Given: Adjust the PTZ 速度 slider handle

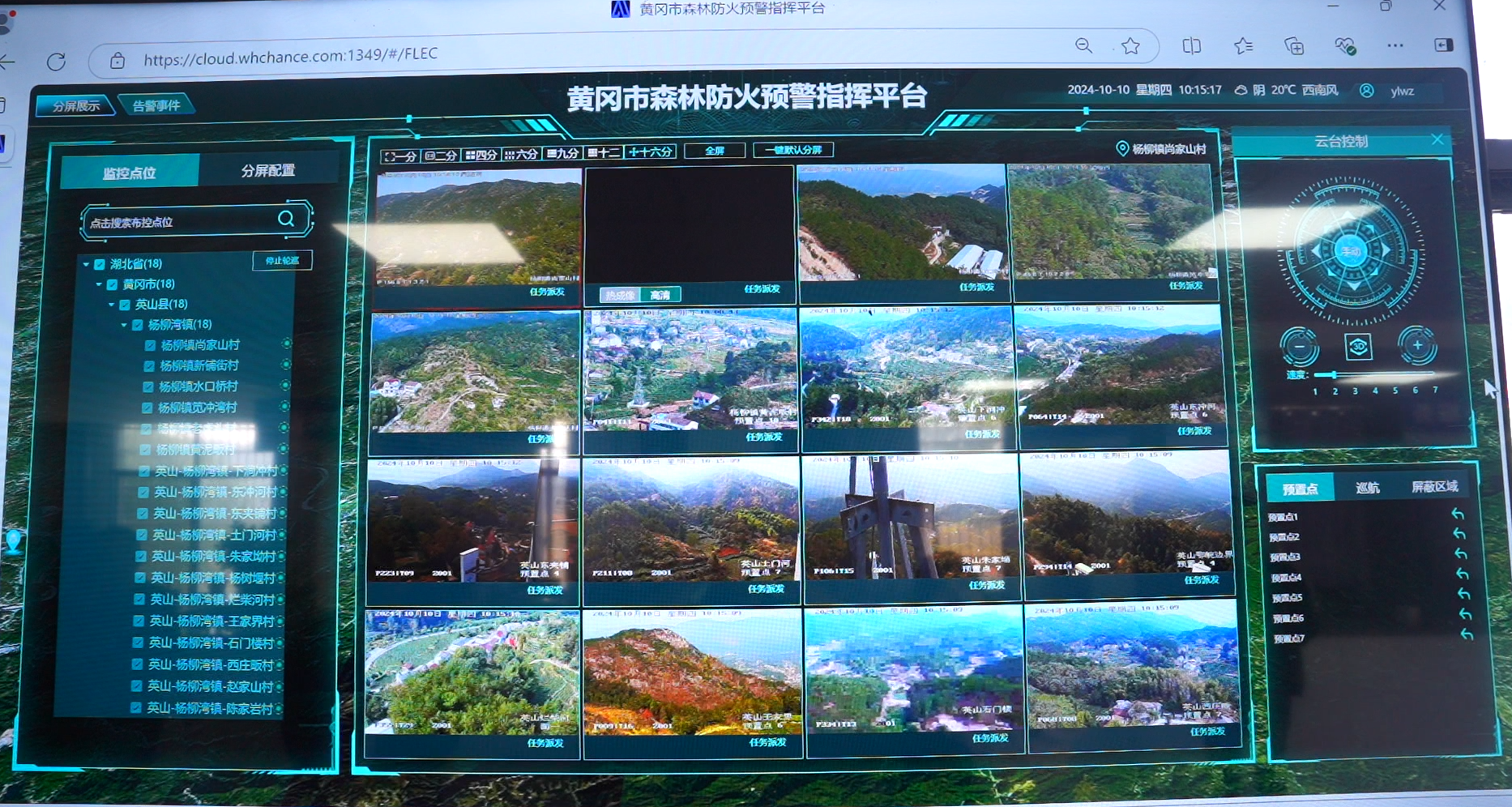Looking at the screenshot, I should pos(1334,374).
